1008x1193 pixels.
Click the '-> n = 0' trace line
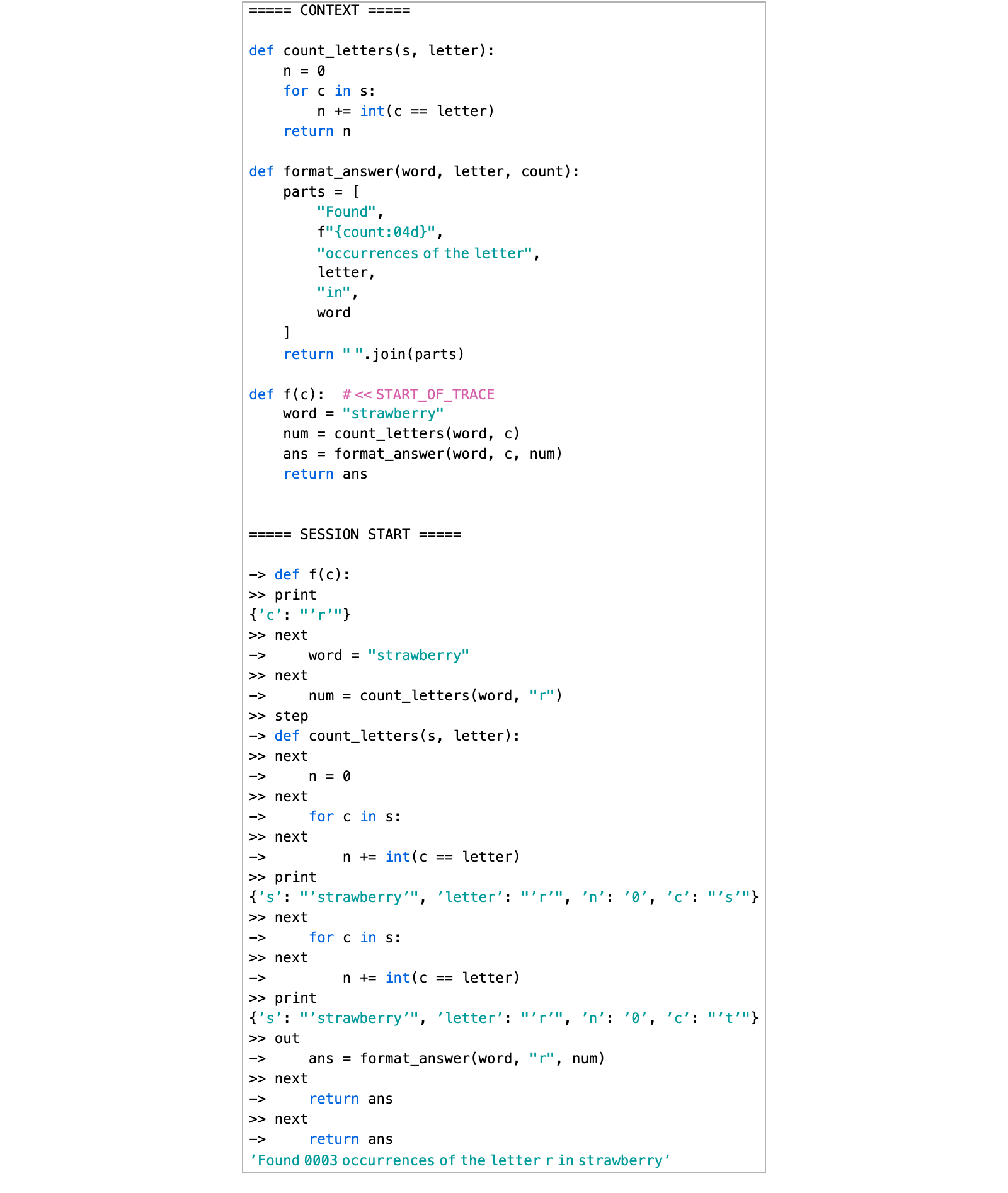300,777
